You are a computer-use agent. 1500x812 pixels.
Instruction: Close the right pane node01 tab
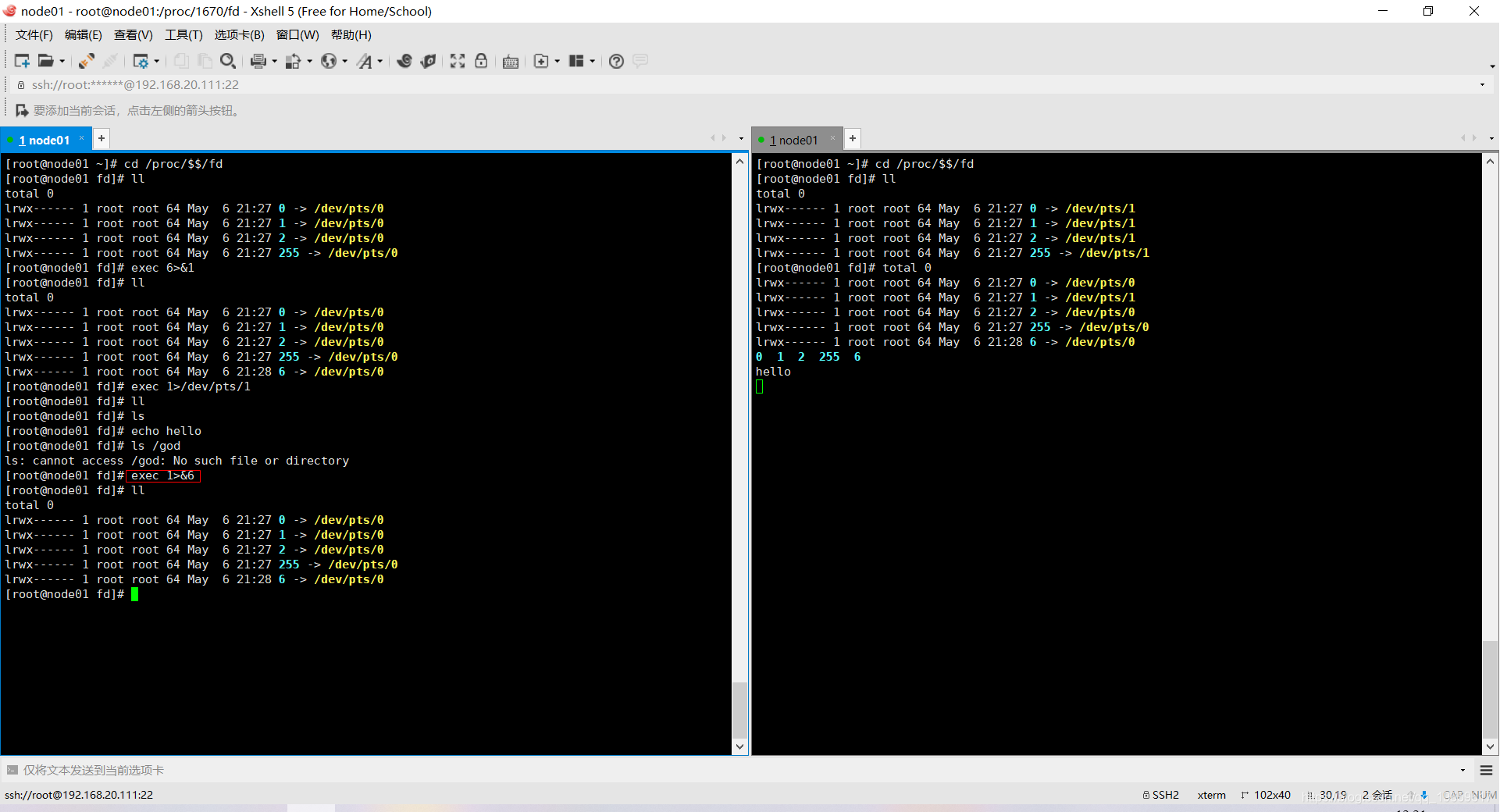coord(832,138)
